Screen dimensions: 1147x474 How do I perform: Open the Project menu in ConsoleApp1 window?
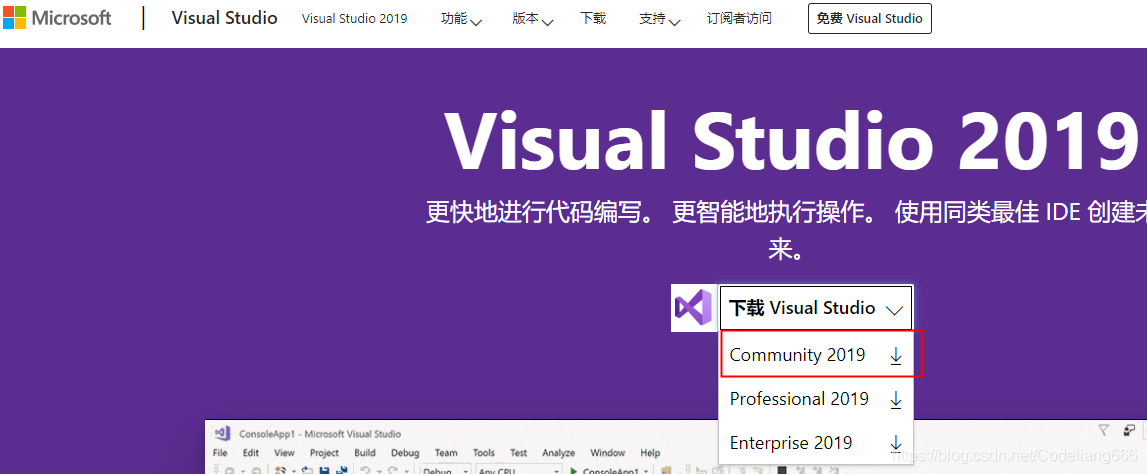click(324, 453)
